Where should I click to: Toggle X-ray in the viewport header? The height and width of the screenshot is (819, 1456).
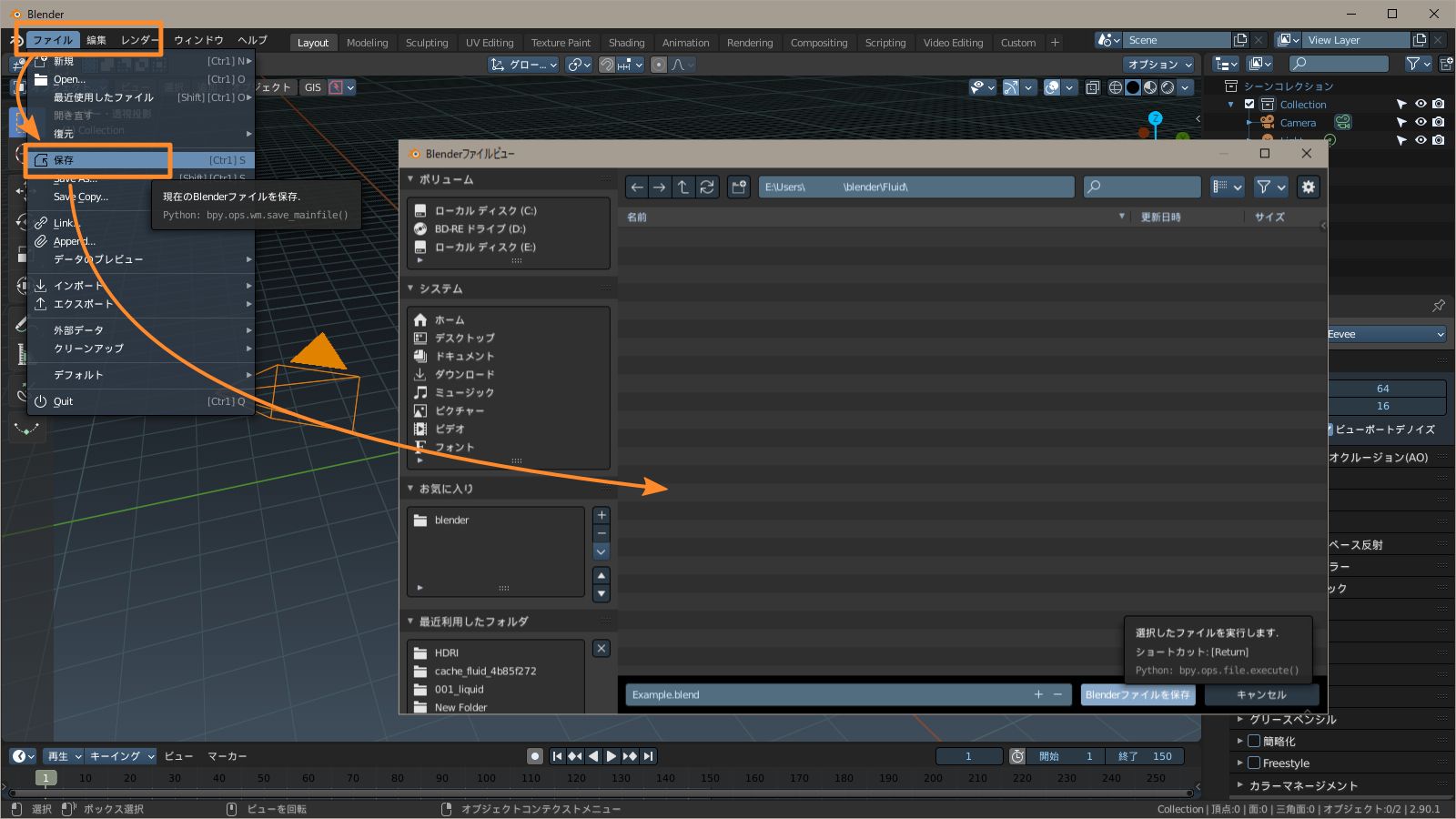point(1093,87)
